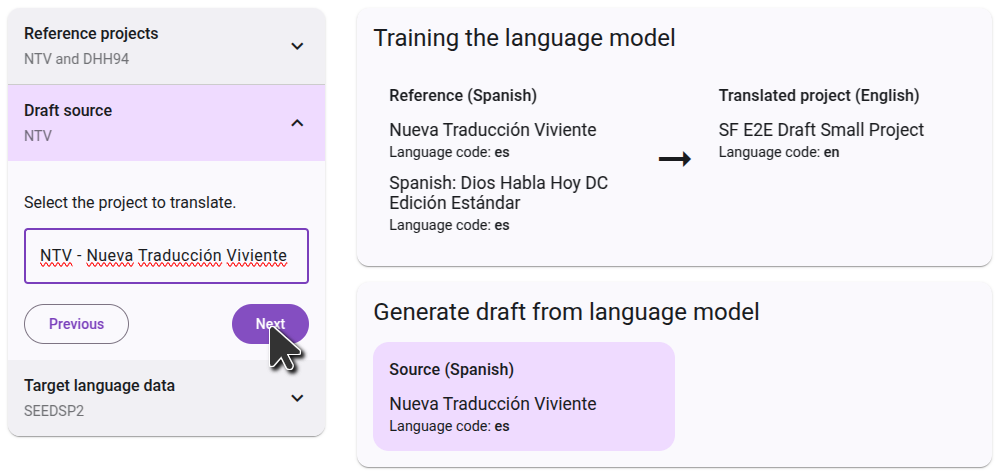Click the NTV project selection field
Viewport: 1000px width, 475px height.
coord(166,256)
